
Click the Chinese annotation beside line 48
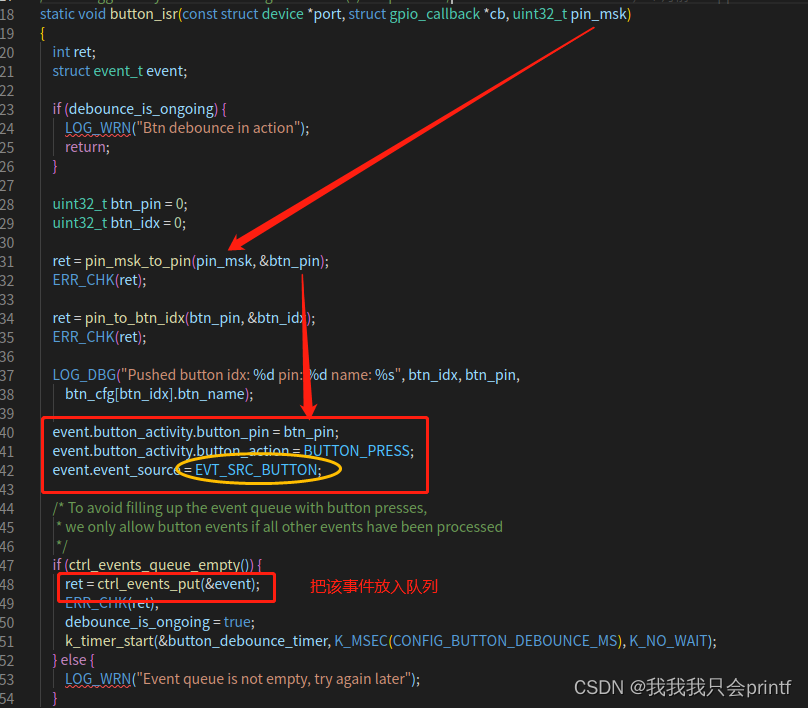pos(373,586)
